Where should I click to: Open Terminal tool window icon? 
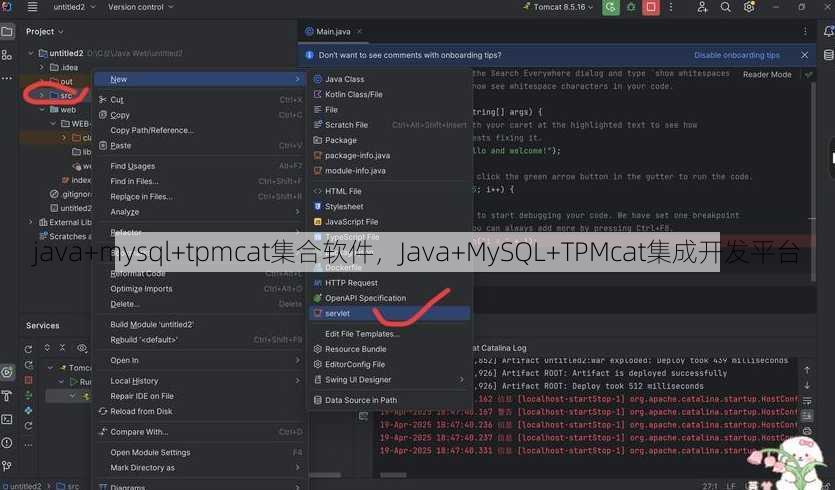[x=7, y=419]
